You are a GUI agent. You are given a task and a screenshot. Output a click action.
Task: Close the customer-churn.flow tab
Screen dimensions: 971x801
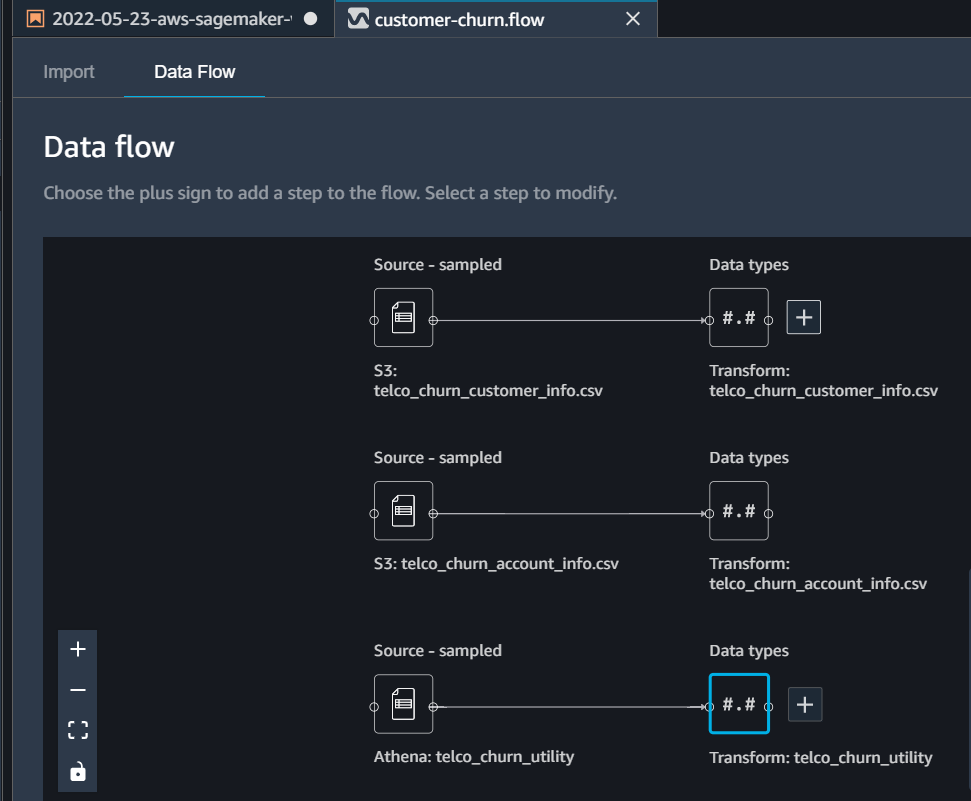tap(633, 19)
